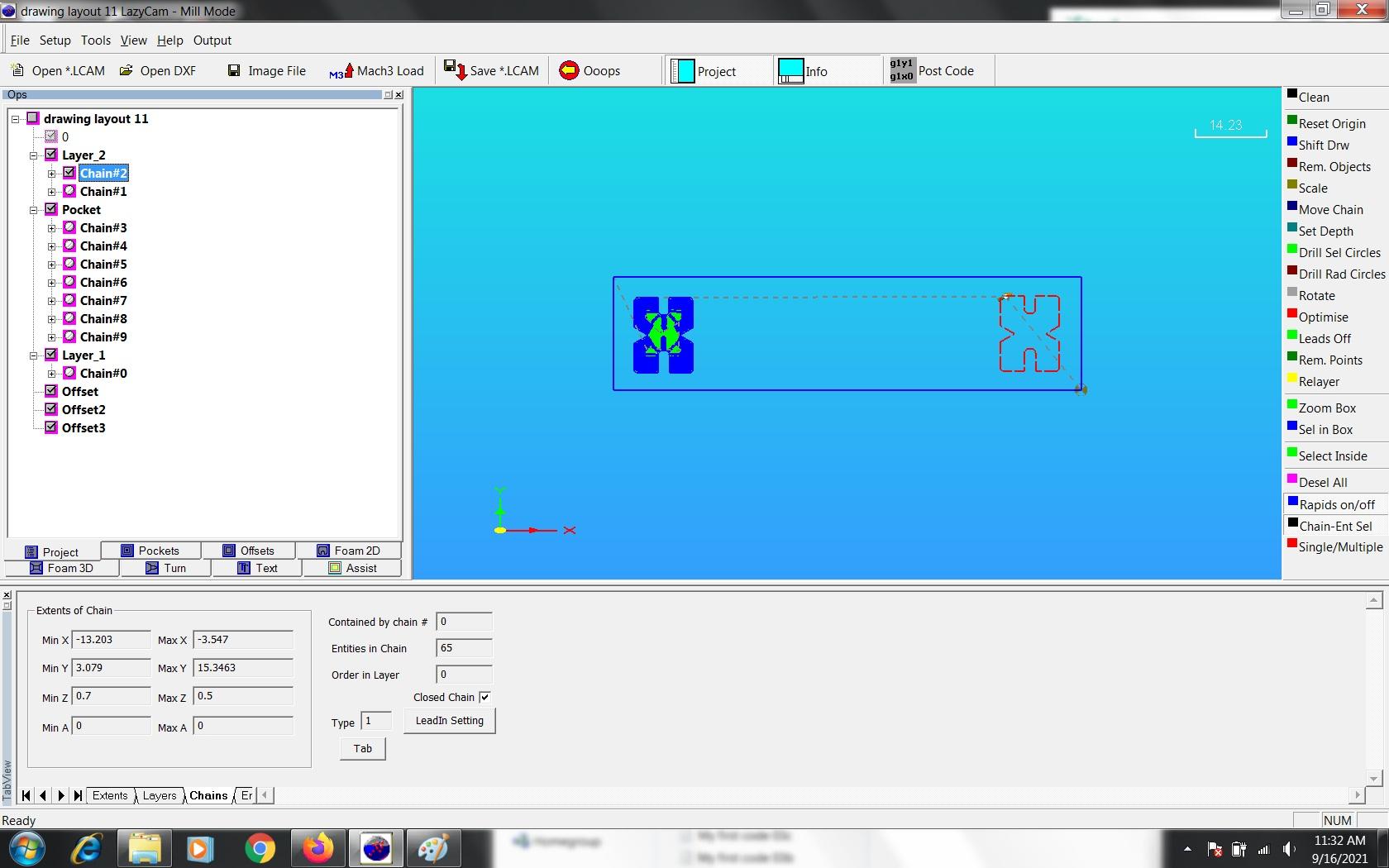1389x868 pixels.
Task: Launch Firefox from the taskbar
Action: pos(317,848)
